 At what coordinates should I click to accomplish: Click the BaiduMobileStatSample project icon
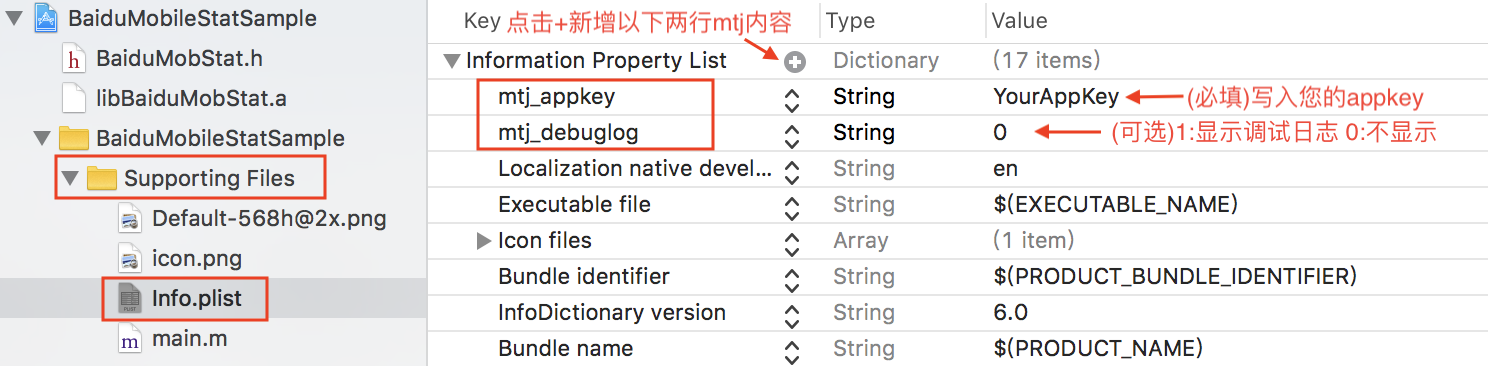coord(46,19)
